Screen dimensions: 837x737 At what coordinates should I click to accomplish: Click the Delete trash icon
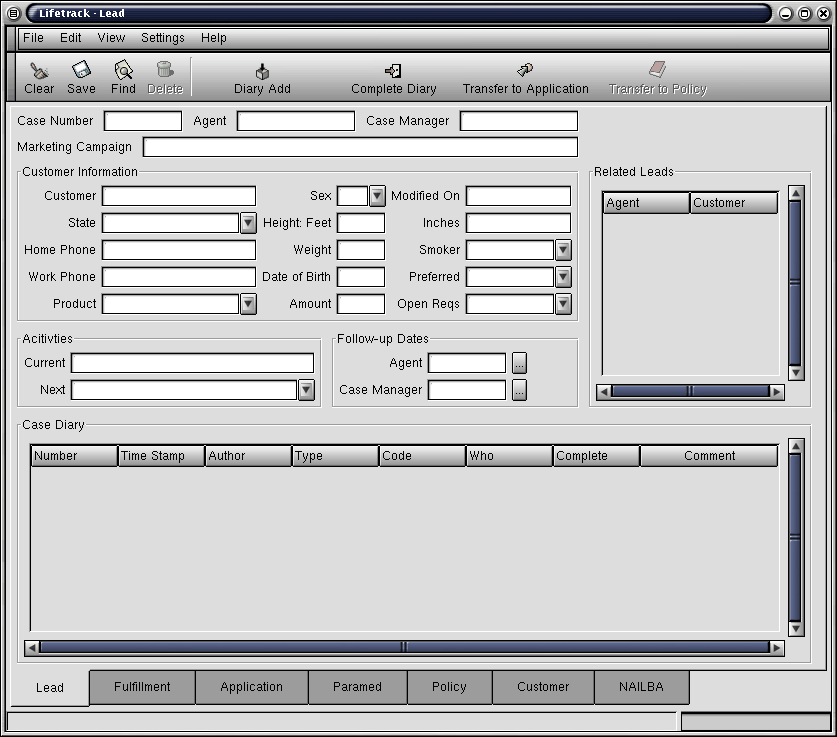[165, 69]
